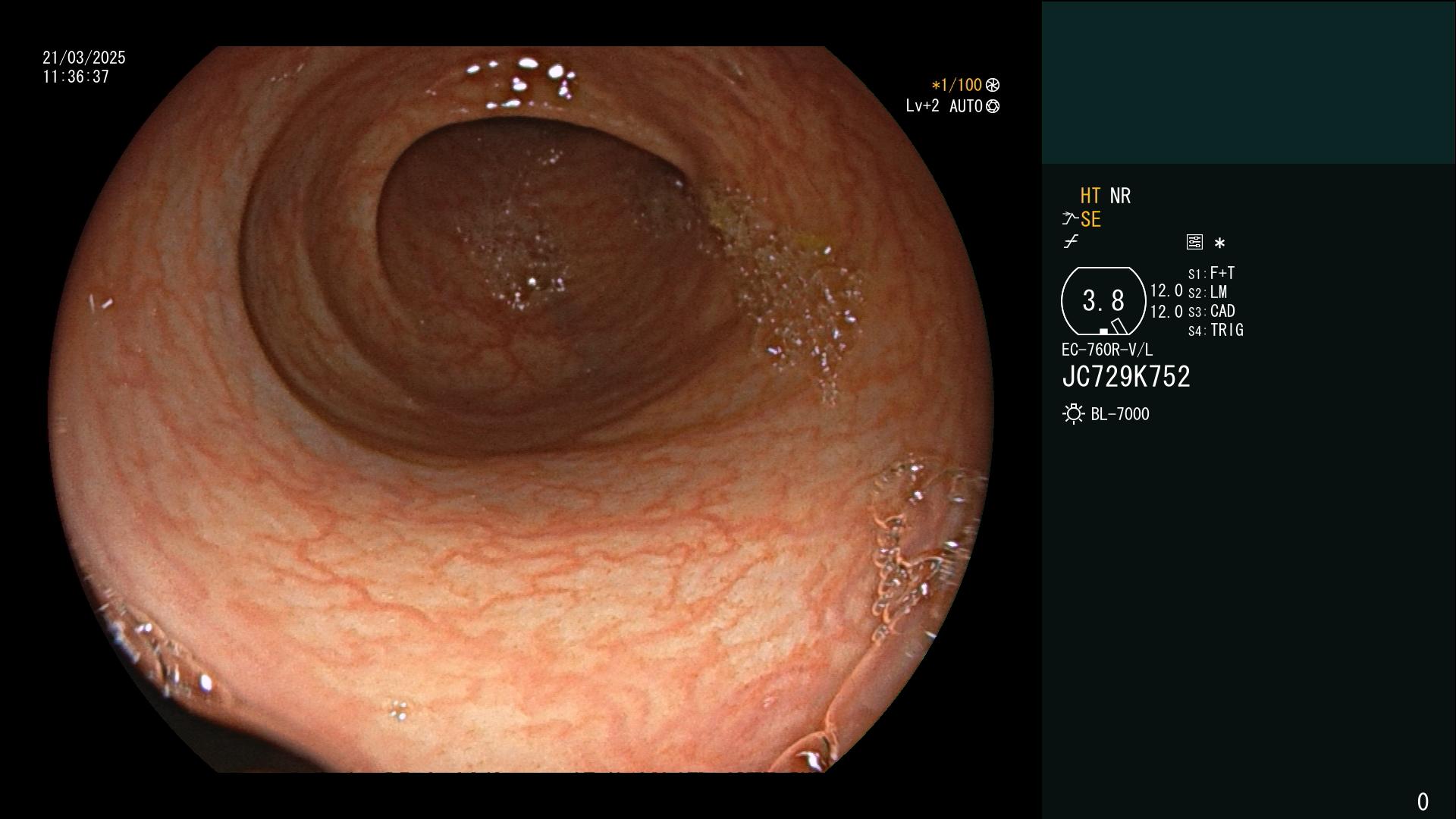
Task: Click the light source bulb icon
Action: coord(1073,414)
